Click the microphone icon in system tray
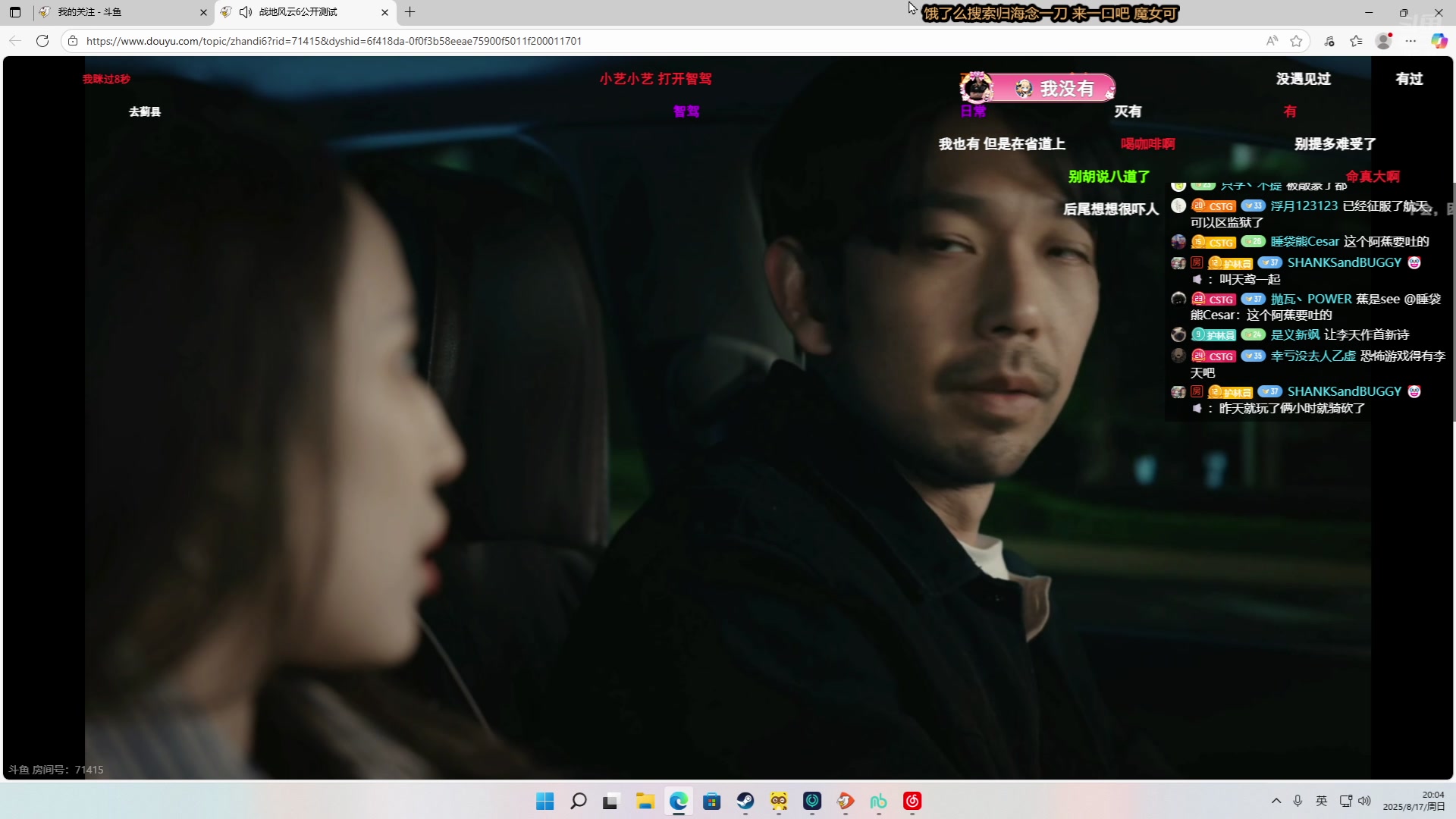 [1298, 801]
